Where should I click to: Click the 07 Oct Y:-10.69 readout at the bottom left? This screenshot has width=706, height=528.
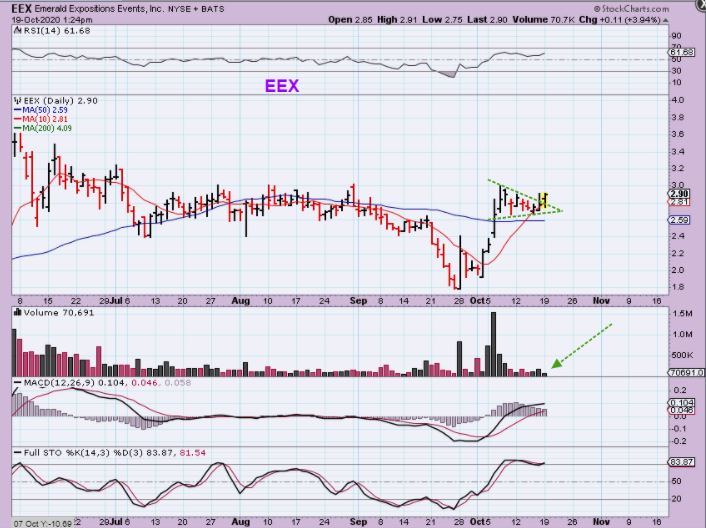tap(43, 523)
